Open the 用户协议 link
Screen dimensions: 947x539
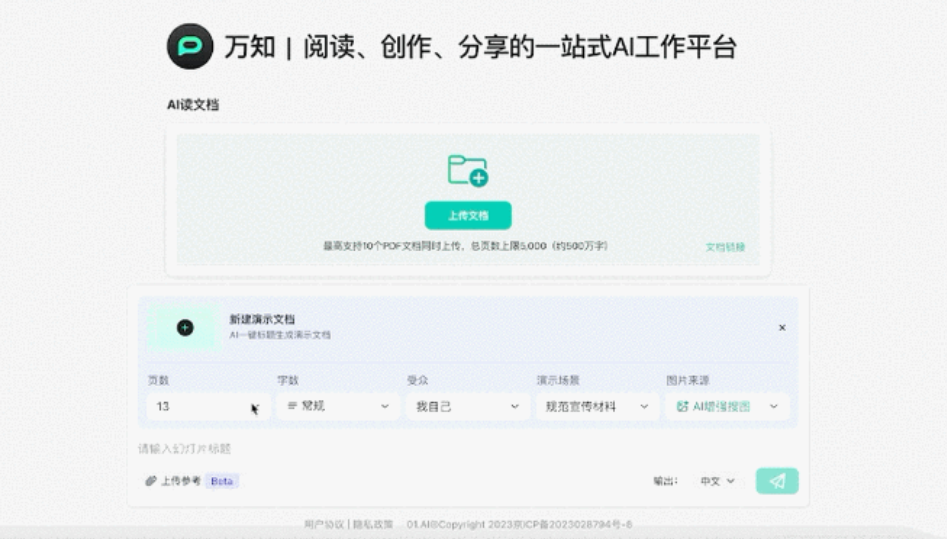point(324,524)
